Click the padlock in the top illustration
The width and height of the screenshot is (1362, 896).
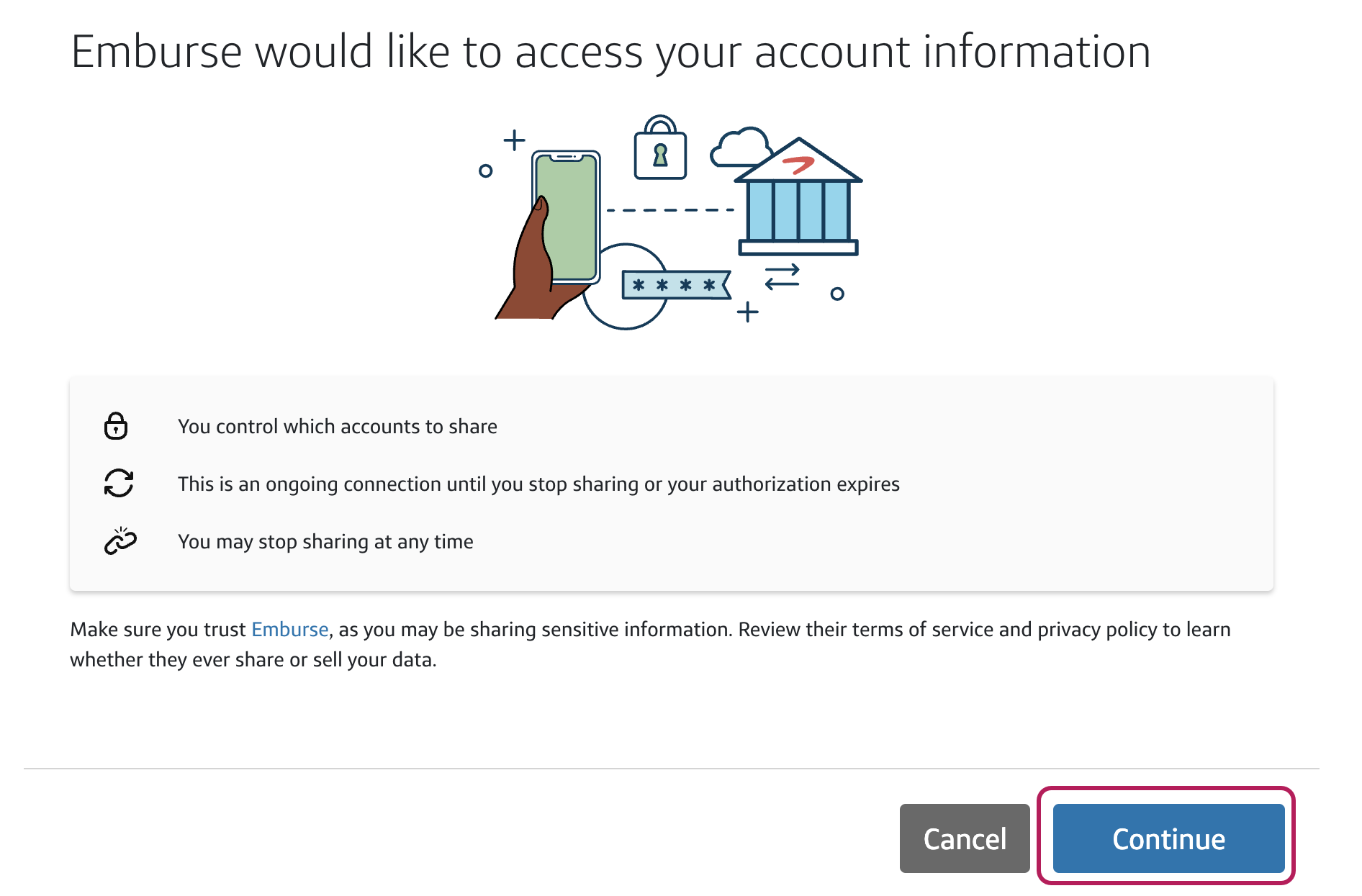(x=660, y=150)
